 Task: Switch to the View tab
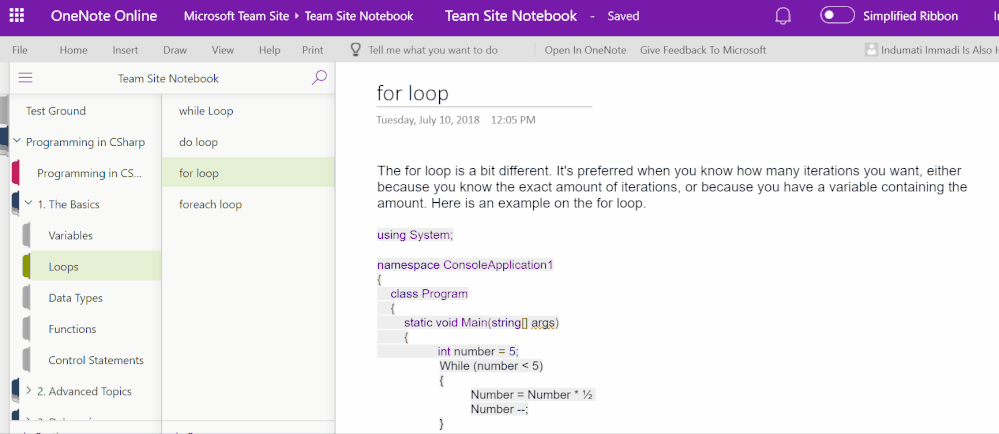coord(223,50)
